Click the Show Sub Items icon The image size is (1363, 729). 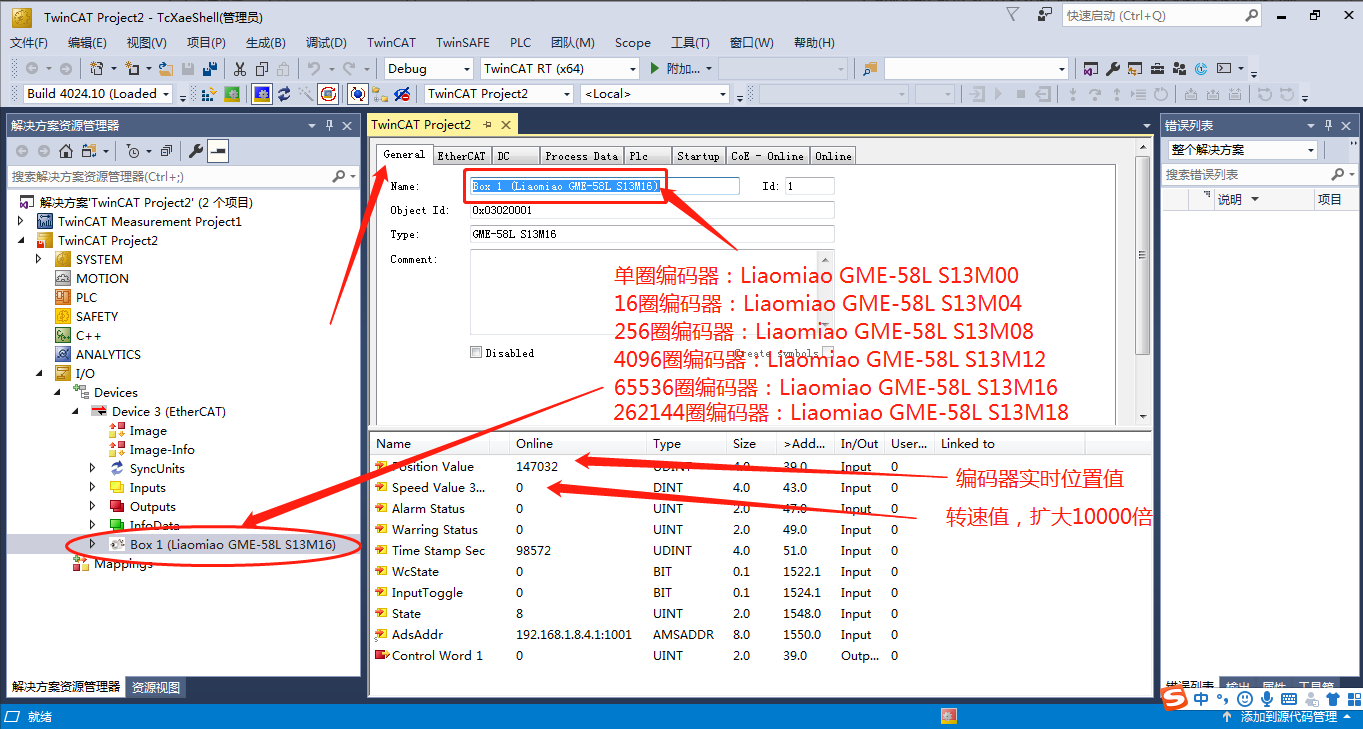tap(379, 94)
